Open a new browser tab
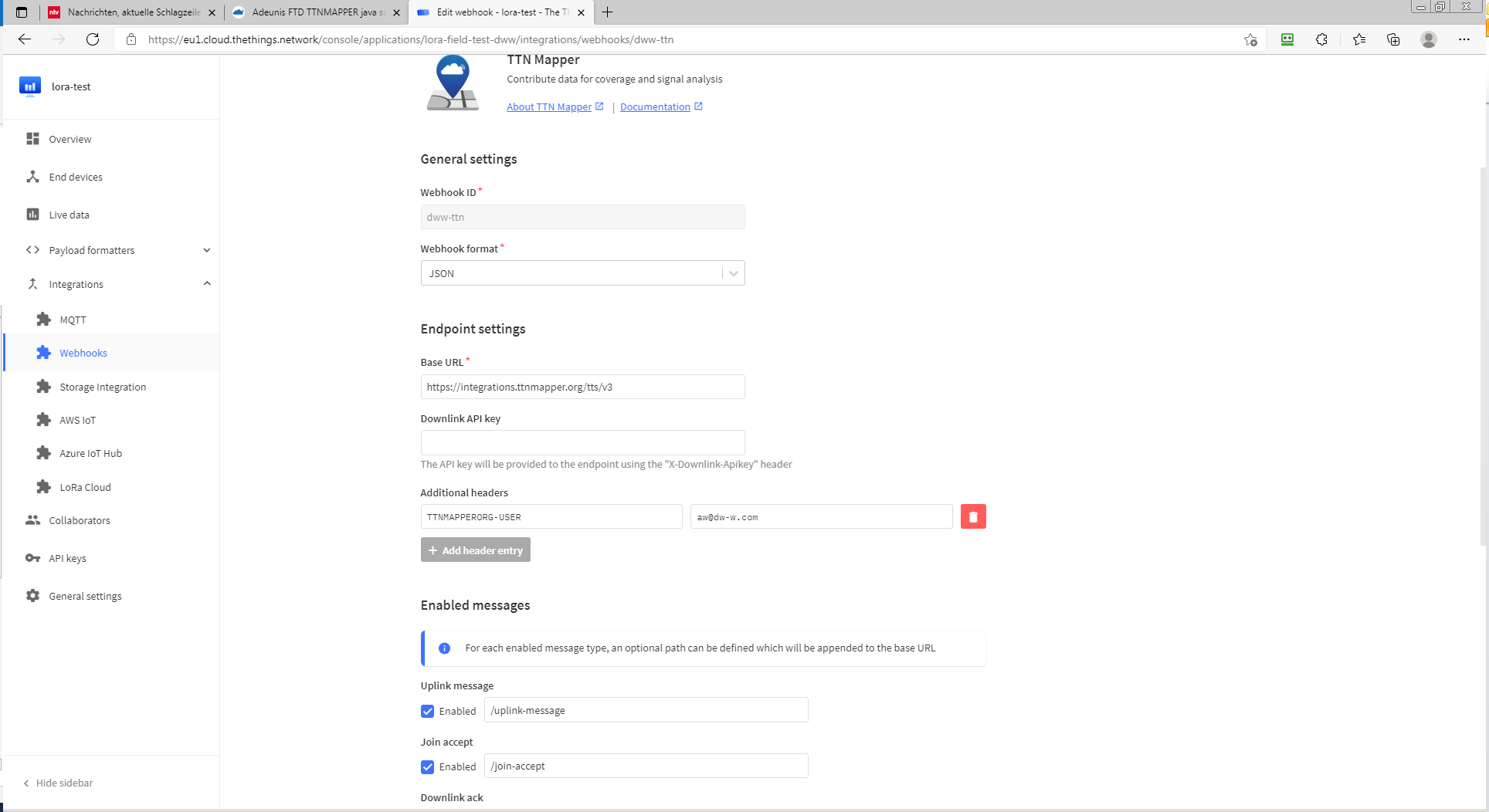The height and width of the screenshot is (812, 1489). [x=608, y=12]
